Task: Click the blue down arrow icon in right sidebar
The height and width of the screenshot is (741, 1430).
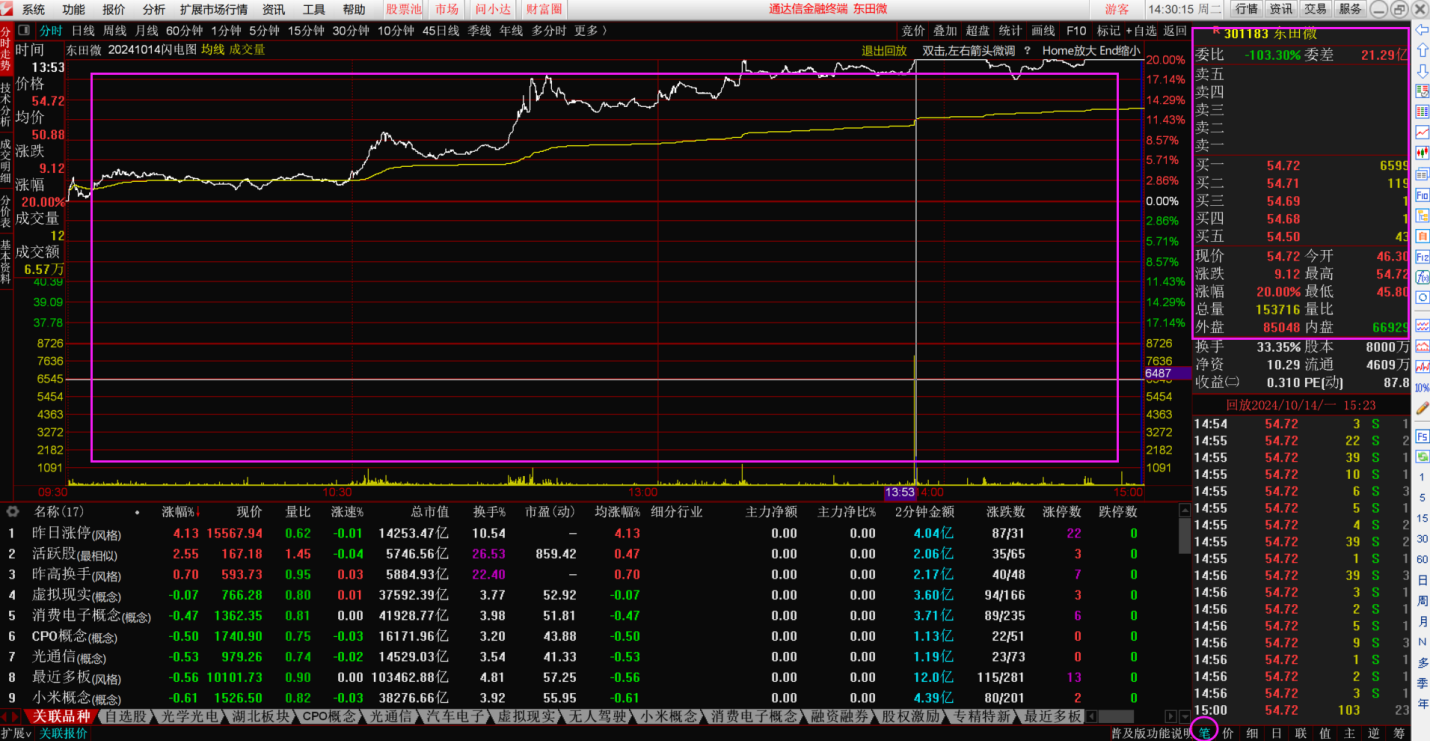Action: click(1423, 71)
